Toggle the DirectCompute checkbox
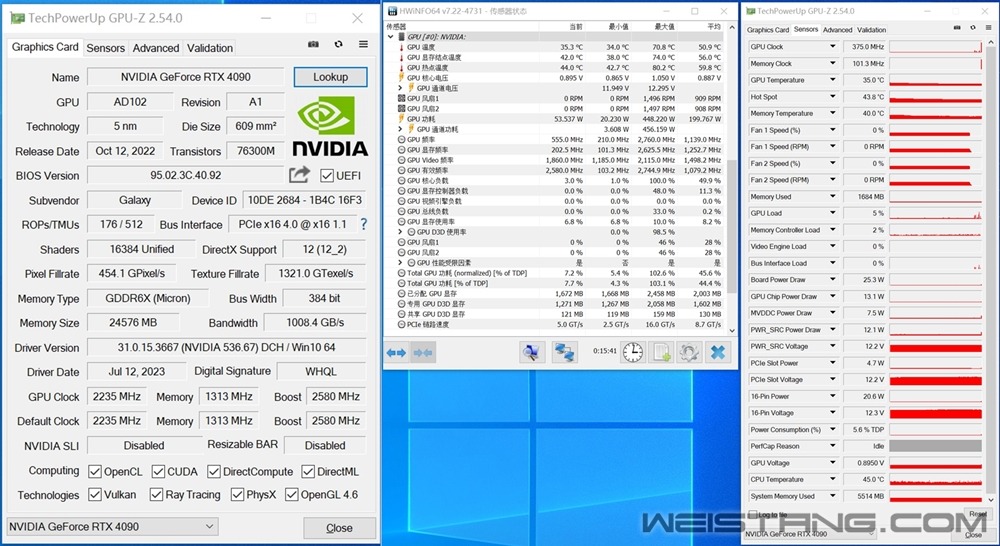The width and height of the screenshot is (1000, 546). point(214,471)
